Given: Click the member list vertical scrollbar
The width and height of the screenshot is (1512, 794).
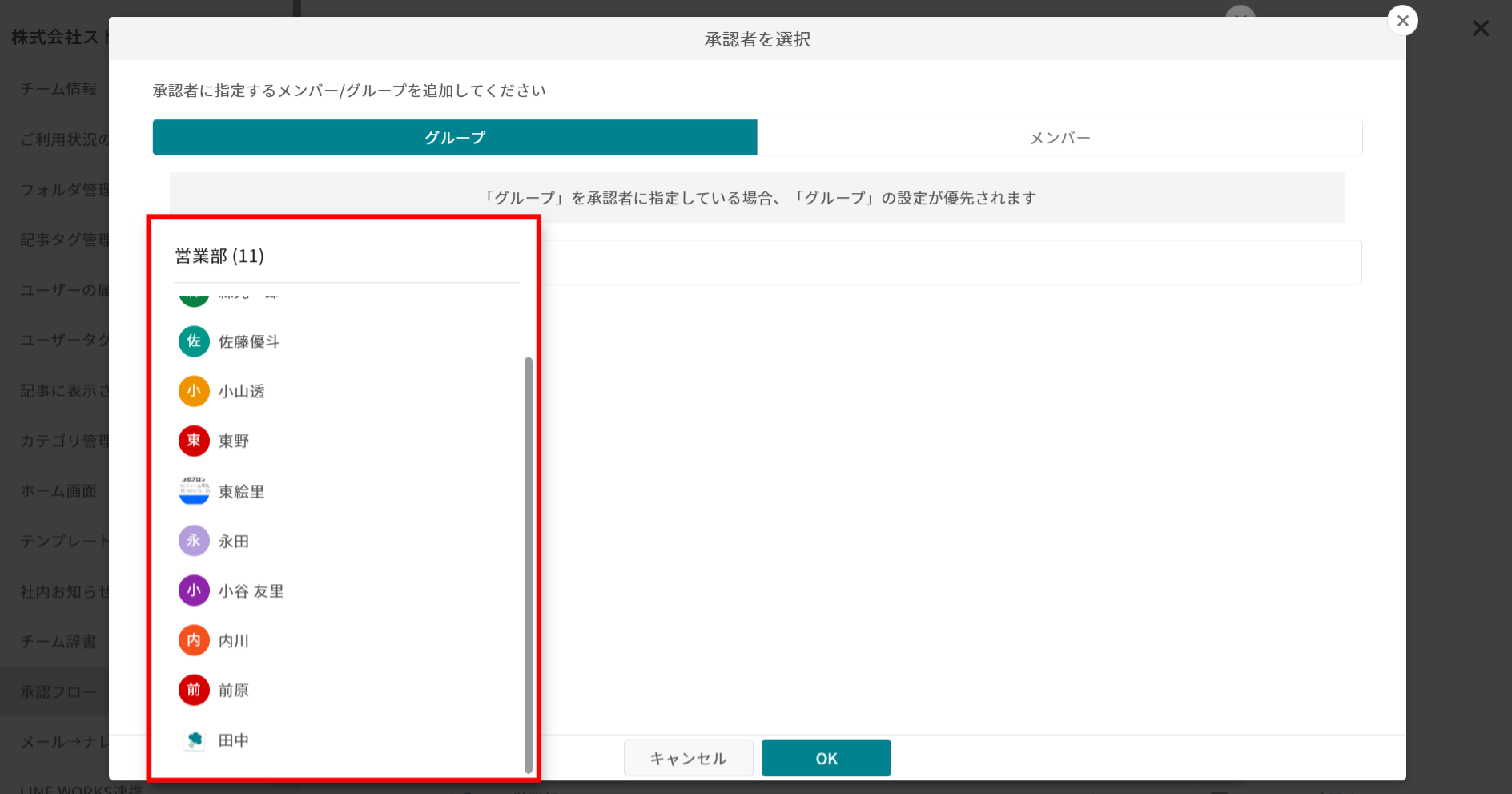Looking at the screenshot, I should tap(528, 561).
